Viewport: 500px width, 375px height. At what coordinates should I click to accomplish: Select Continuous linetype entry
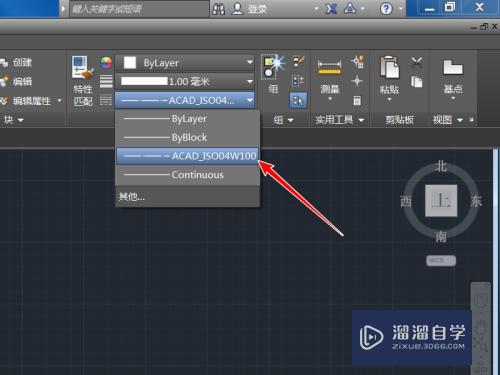pos(188,175)
